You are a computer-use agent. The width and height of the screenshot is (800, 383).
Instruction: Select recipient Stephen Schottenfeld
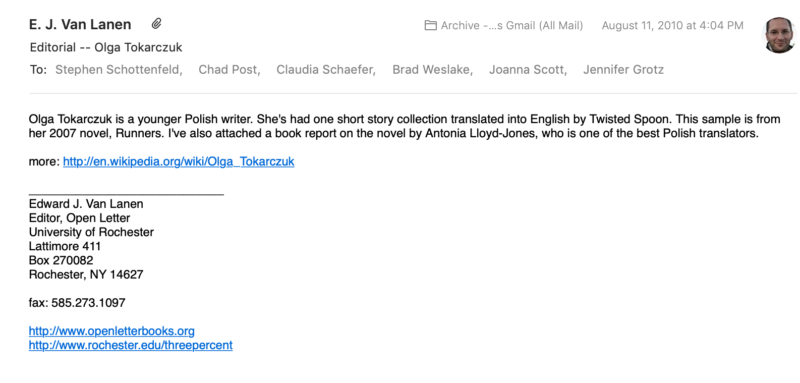[x=119, y=70]
